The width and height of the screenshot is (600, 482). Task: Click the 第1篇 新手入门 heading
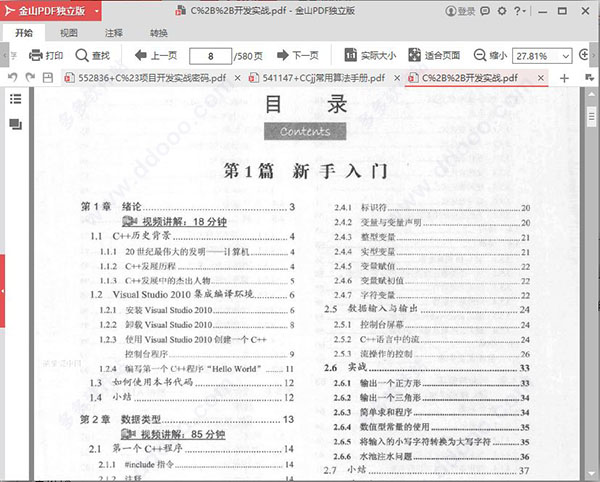point(306,171)
